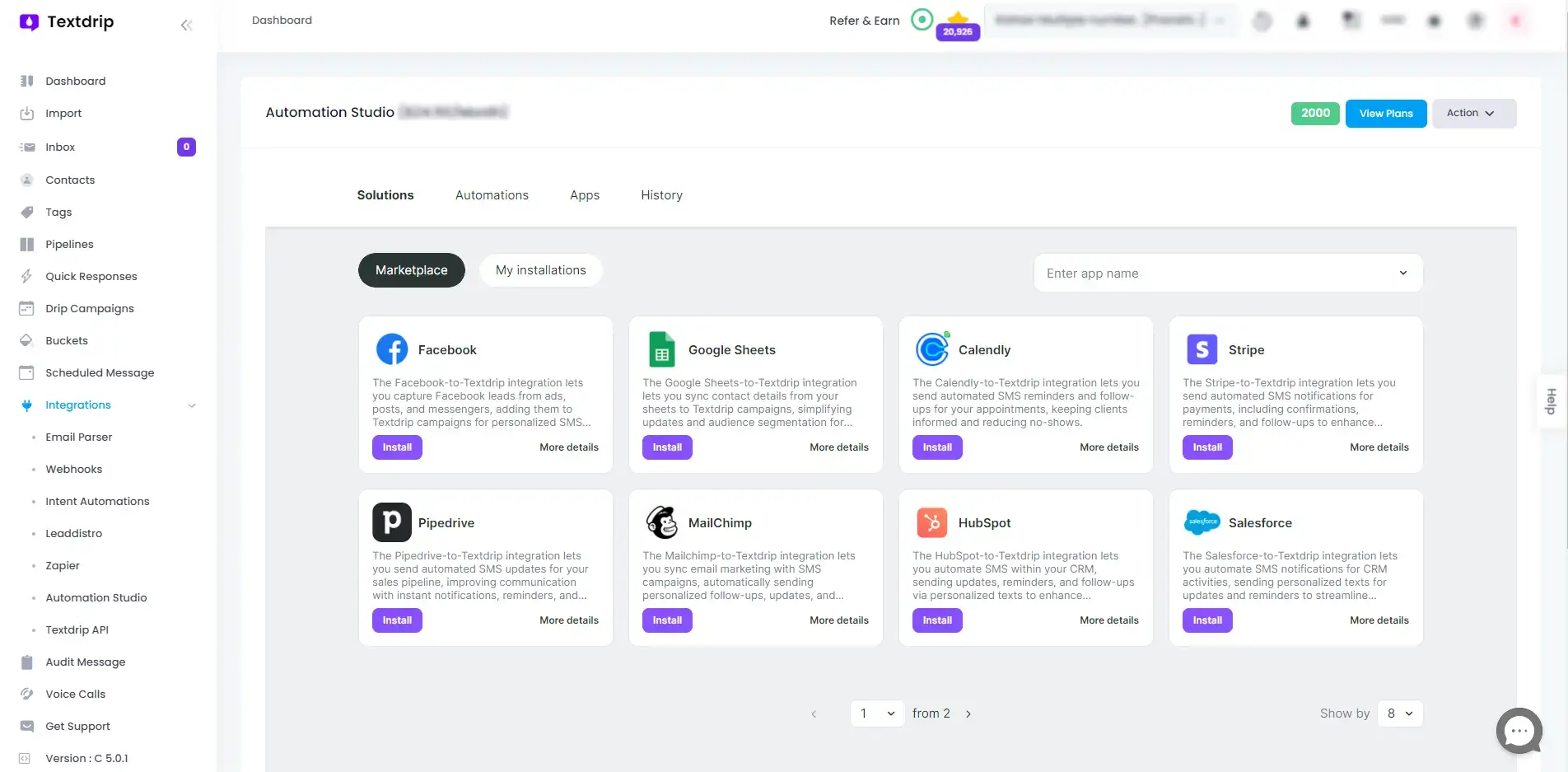The width and height of the screenshot is (1568, 772).
Task: Click the MailChimp monkey logo
Action: point(661,522)
